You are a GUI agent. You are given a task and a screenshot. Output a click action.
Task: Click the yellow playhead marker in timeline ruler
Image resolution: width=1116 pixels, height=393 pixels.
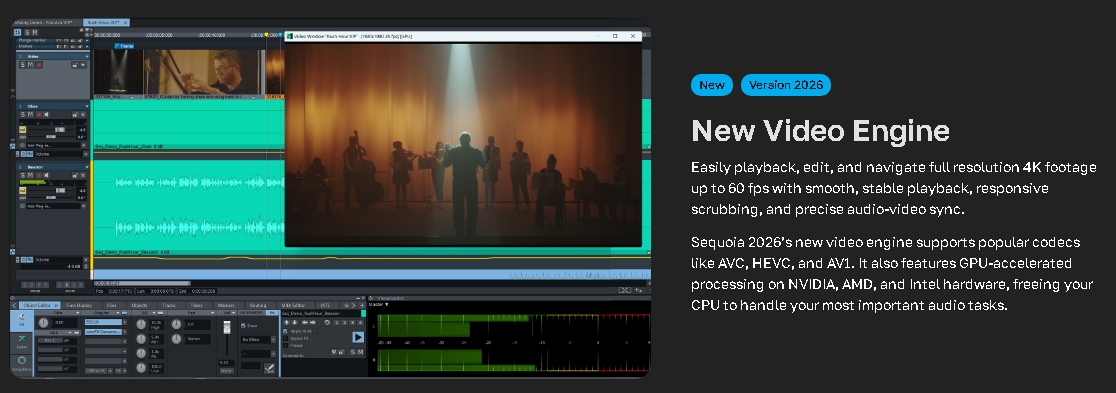266,34
